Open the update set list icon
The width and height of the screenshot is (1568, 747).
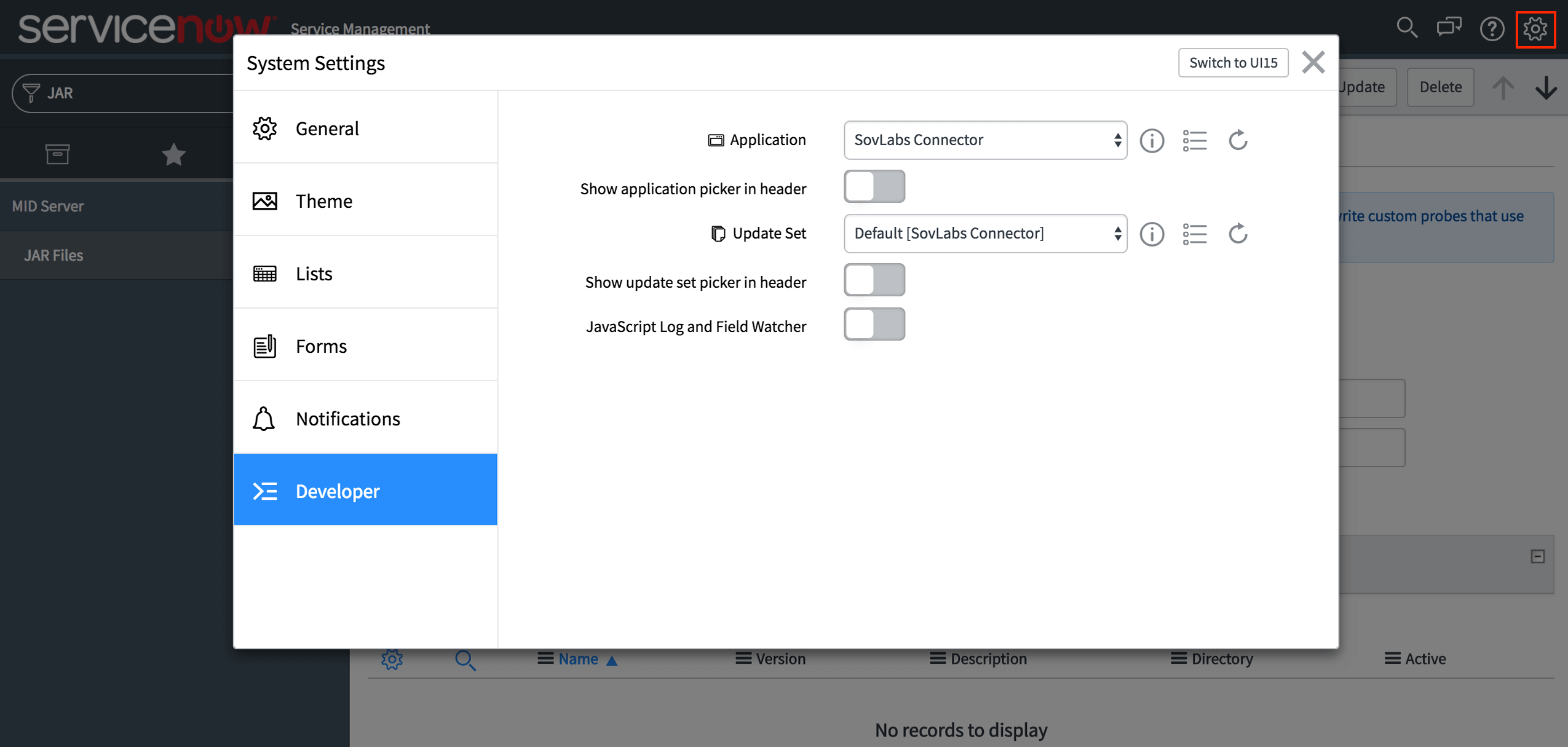coord(1195,234)
